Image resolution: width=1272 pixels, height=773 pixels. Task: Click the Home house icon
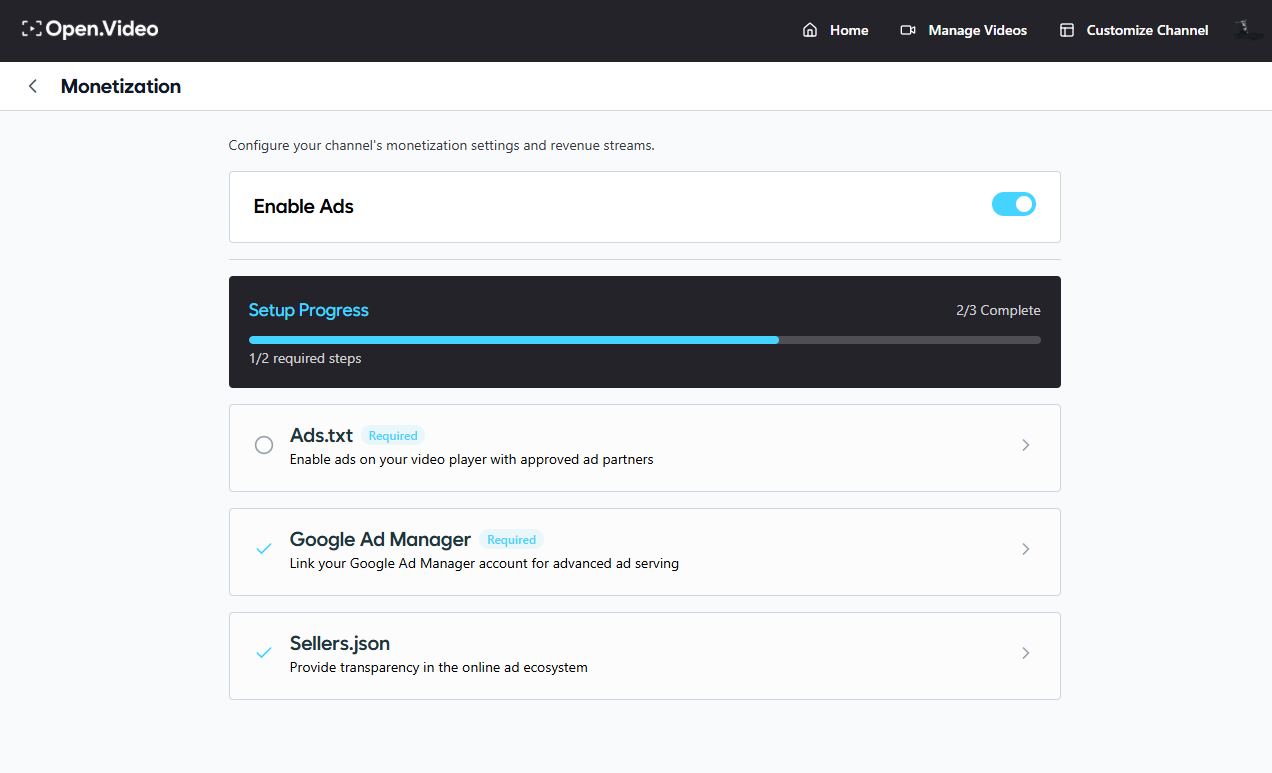coord(810,30)
